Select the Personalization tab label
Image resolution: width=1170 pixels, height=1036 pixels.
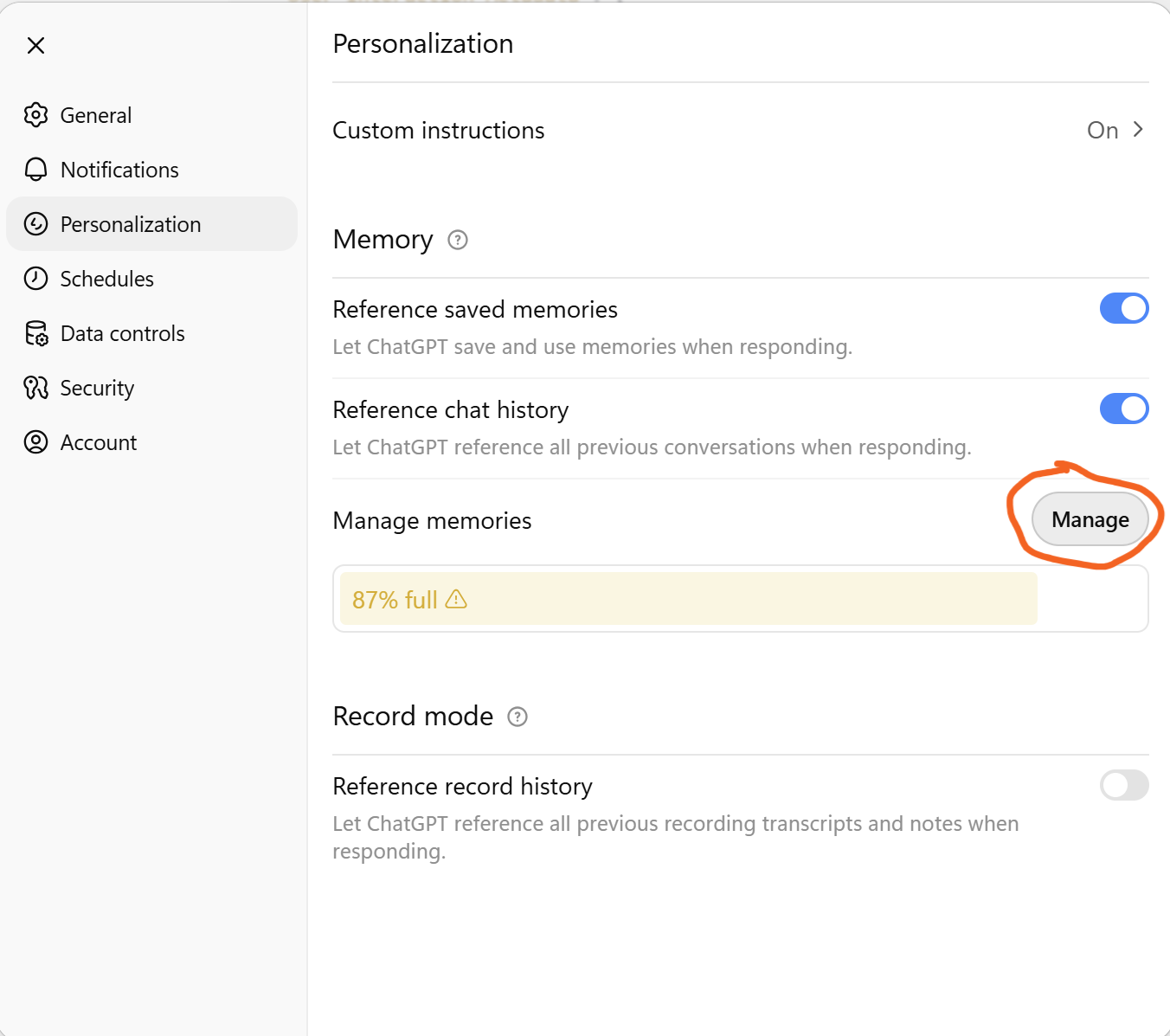pyautogui.click(x=131, y=224)
